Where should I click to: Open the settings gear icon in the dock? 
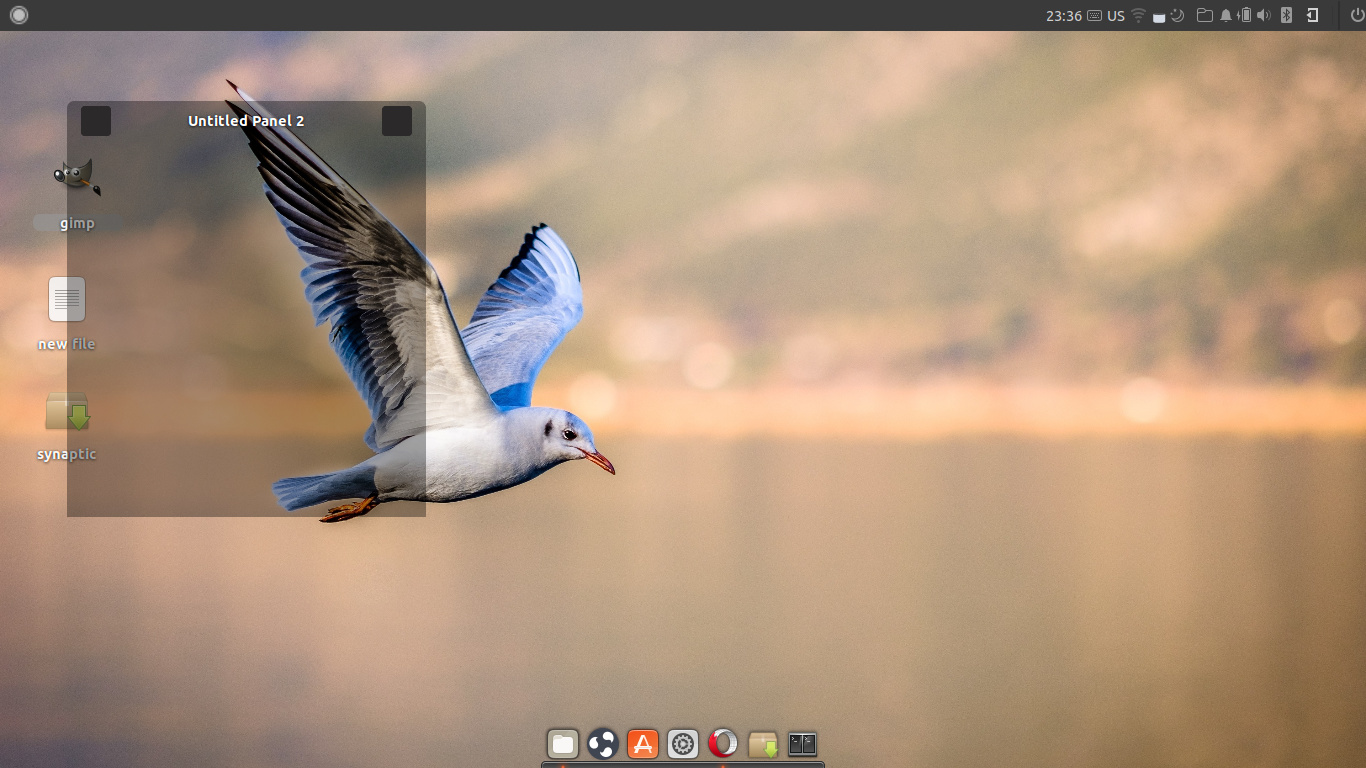[682, 743]
